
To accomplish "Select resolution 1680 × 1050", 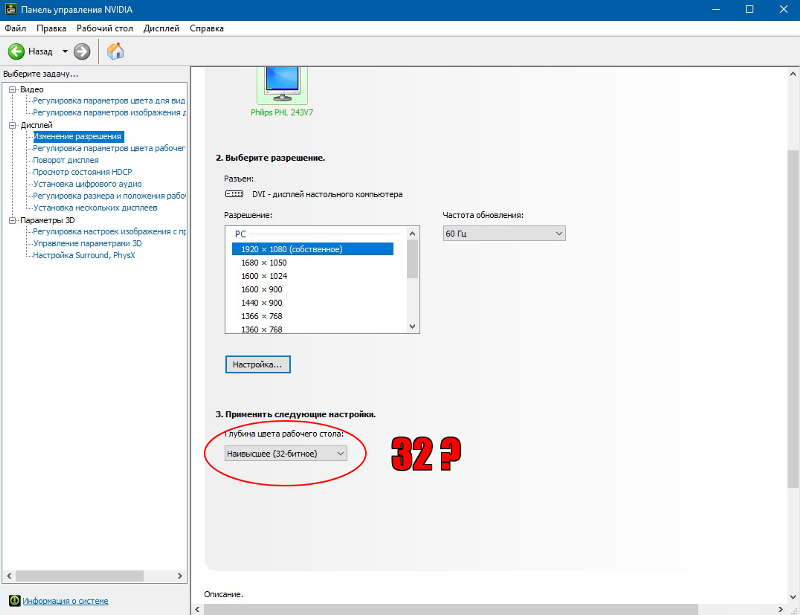I will [x=264, y=262].
